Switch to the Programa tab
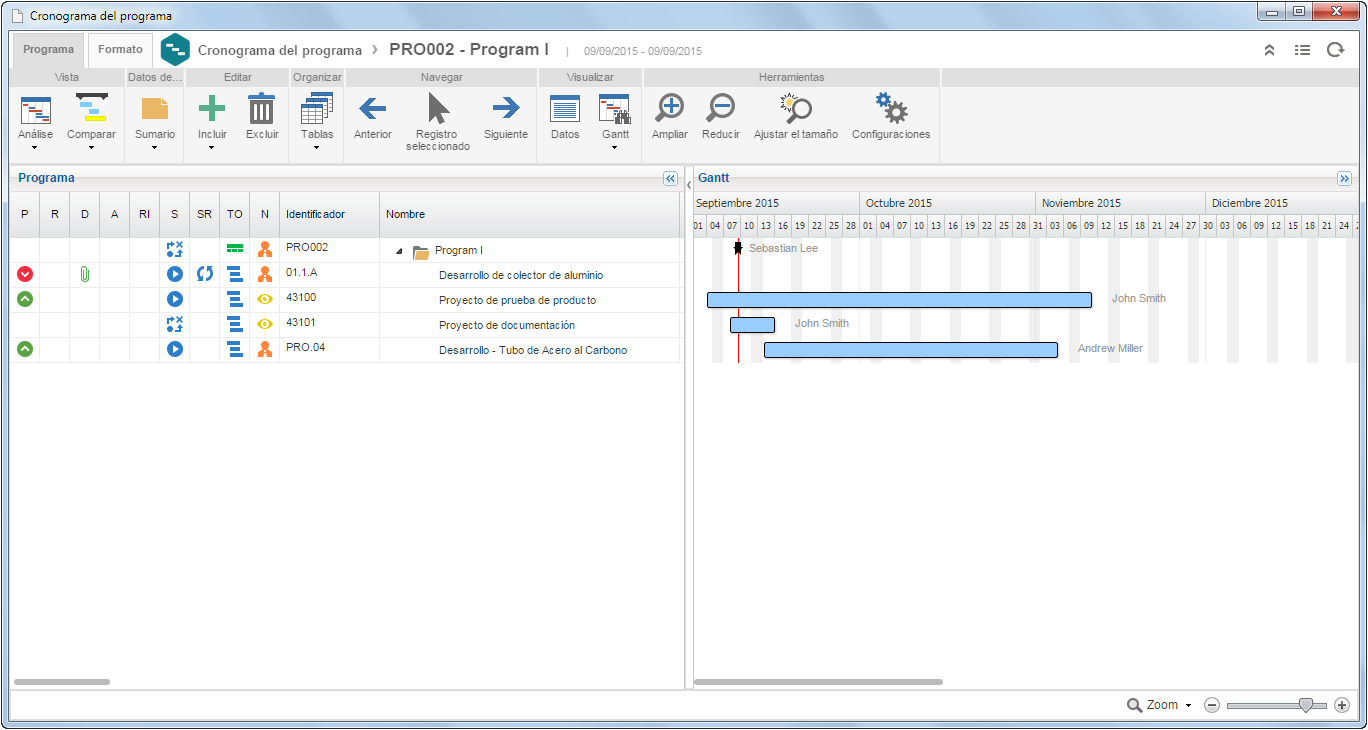Viewport: 1368px width, 730px height. tap(48, 50)
